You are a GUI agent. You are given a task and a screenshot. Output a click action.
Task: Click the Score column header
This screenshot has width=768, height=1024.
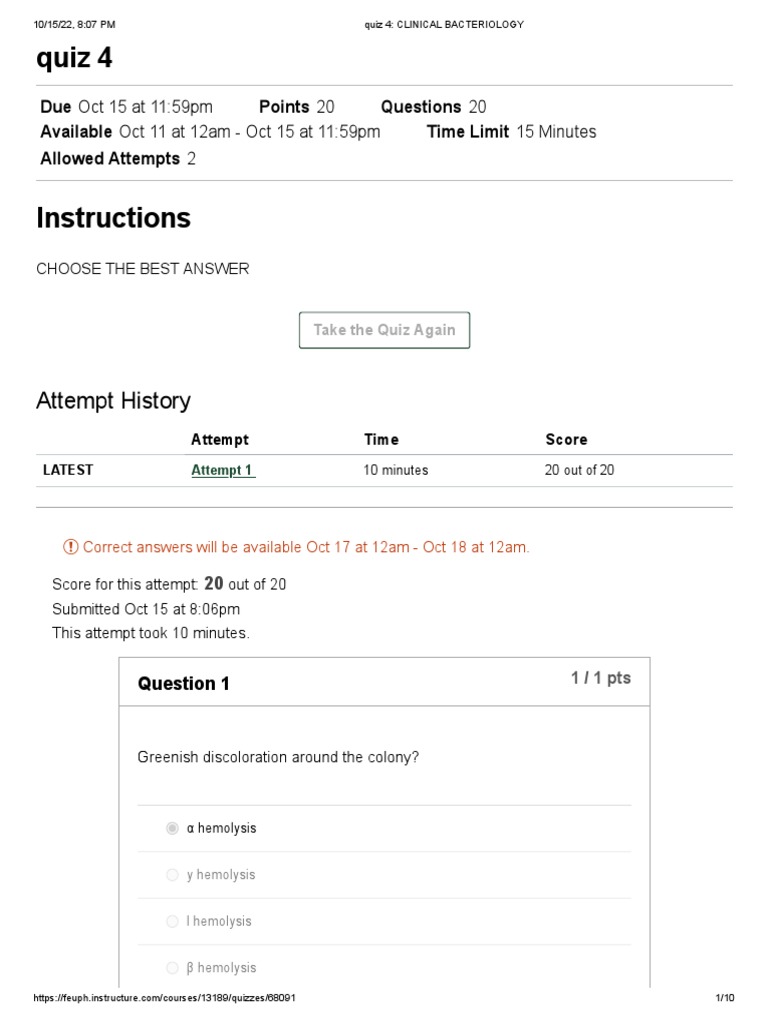(x=566, y=439)
